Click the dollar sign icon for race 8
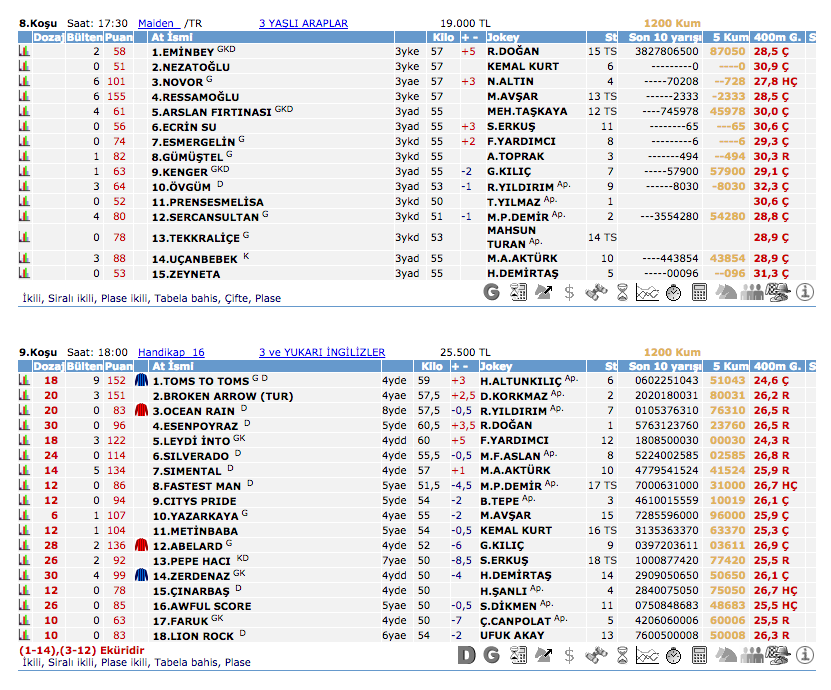 [x=569, y=292]
